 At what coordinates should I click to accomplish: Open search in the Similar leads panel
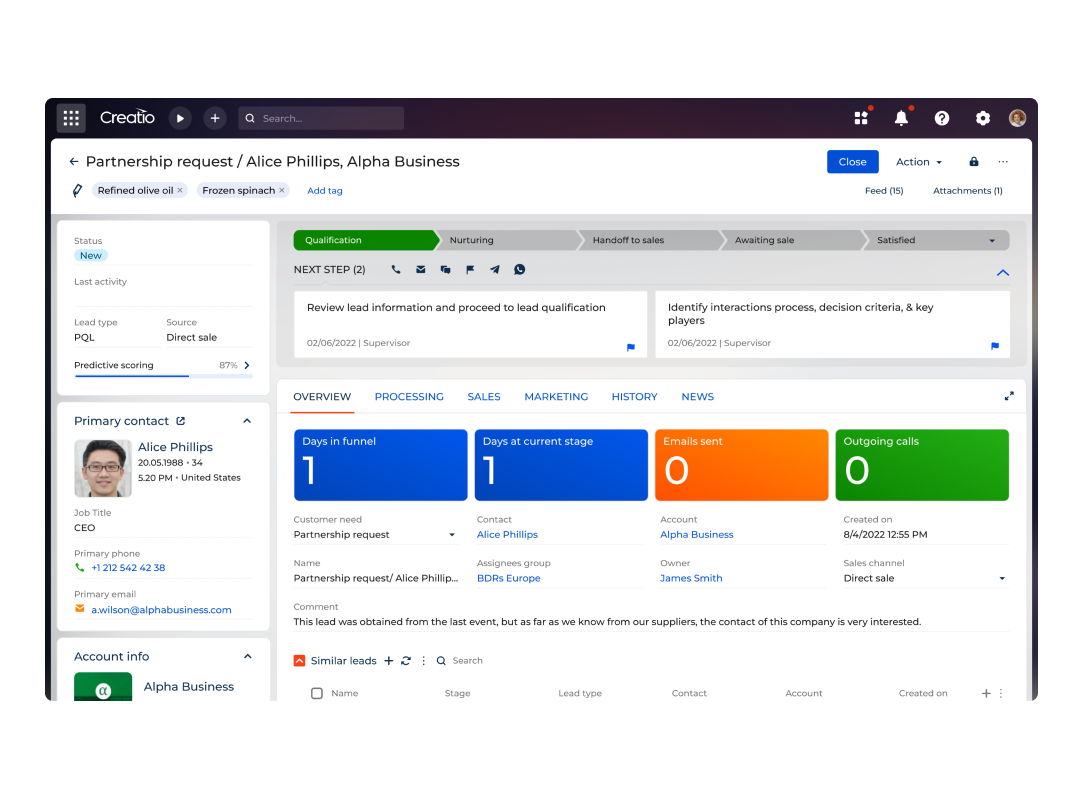pyautogui.click(x=441, y=660)
